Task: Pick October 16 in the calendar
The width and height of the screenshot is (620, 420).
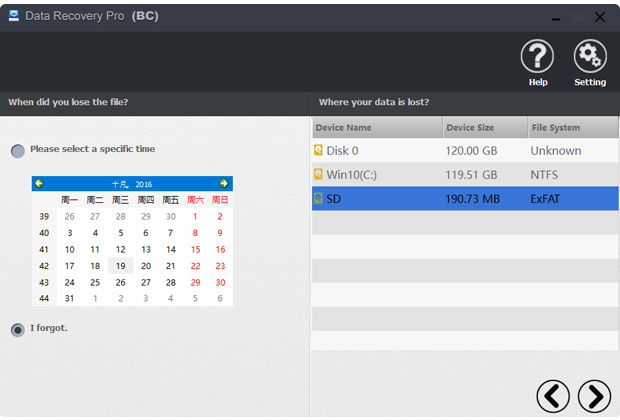Action: point(220,249)
